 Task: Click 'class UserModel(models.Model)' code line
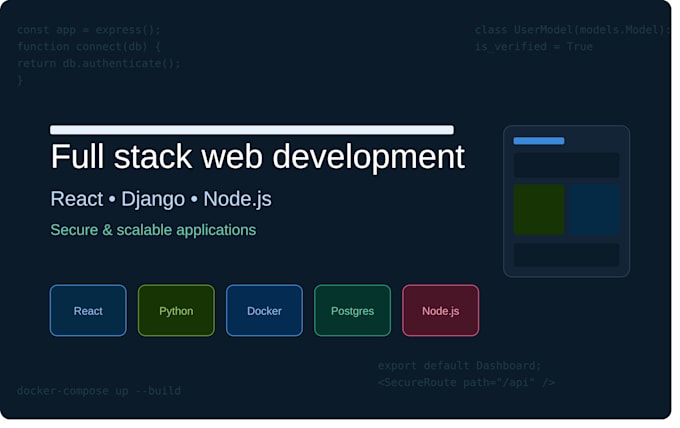click(572, 30)
